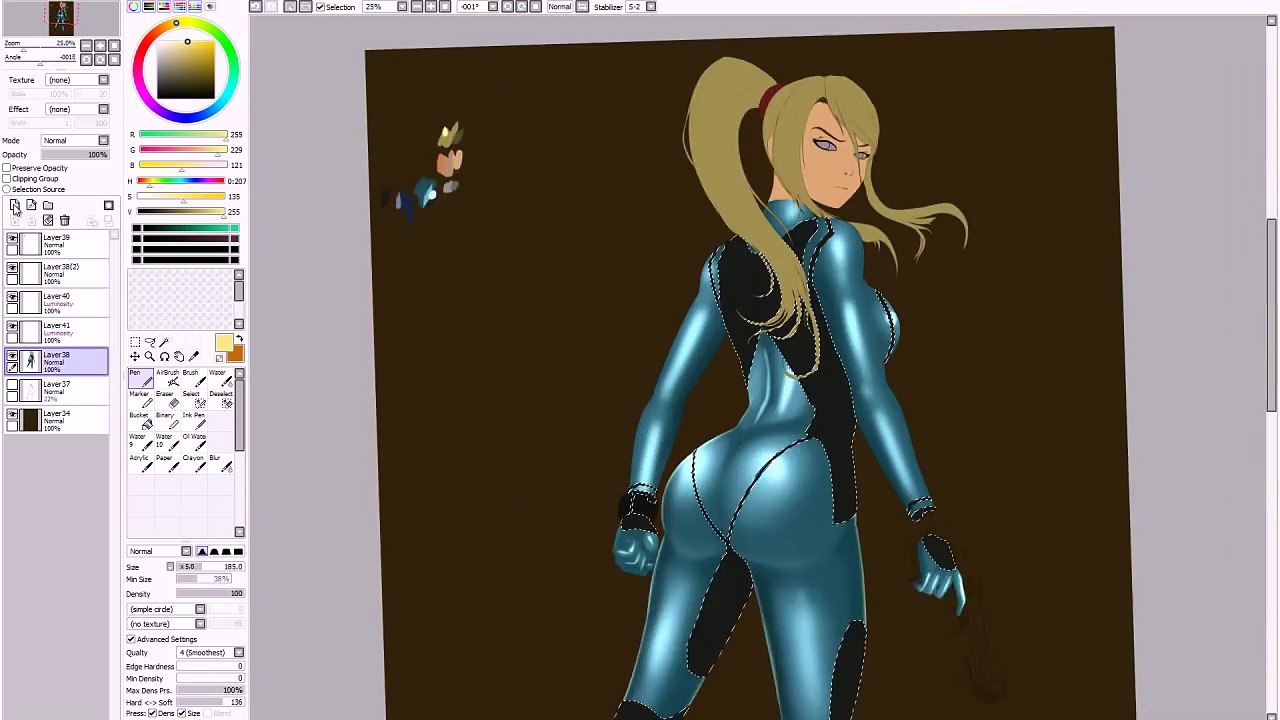Show Layer37 by clicking its visibility box
Image resolution: width=1280 pixels, height=720 pixels.
tap(12, 385)
